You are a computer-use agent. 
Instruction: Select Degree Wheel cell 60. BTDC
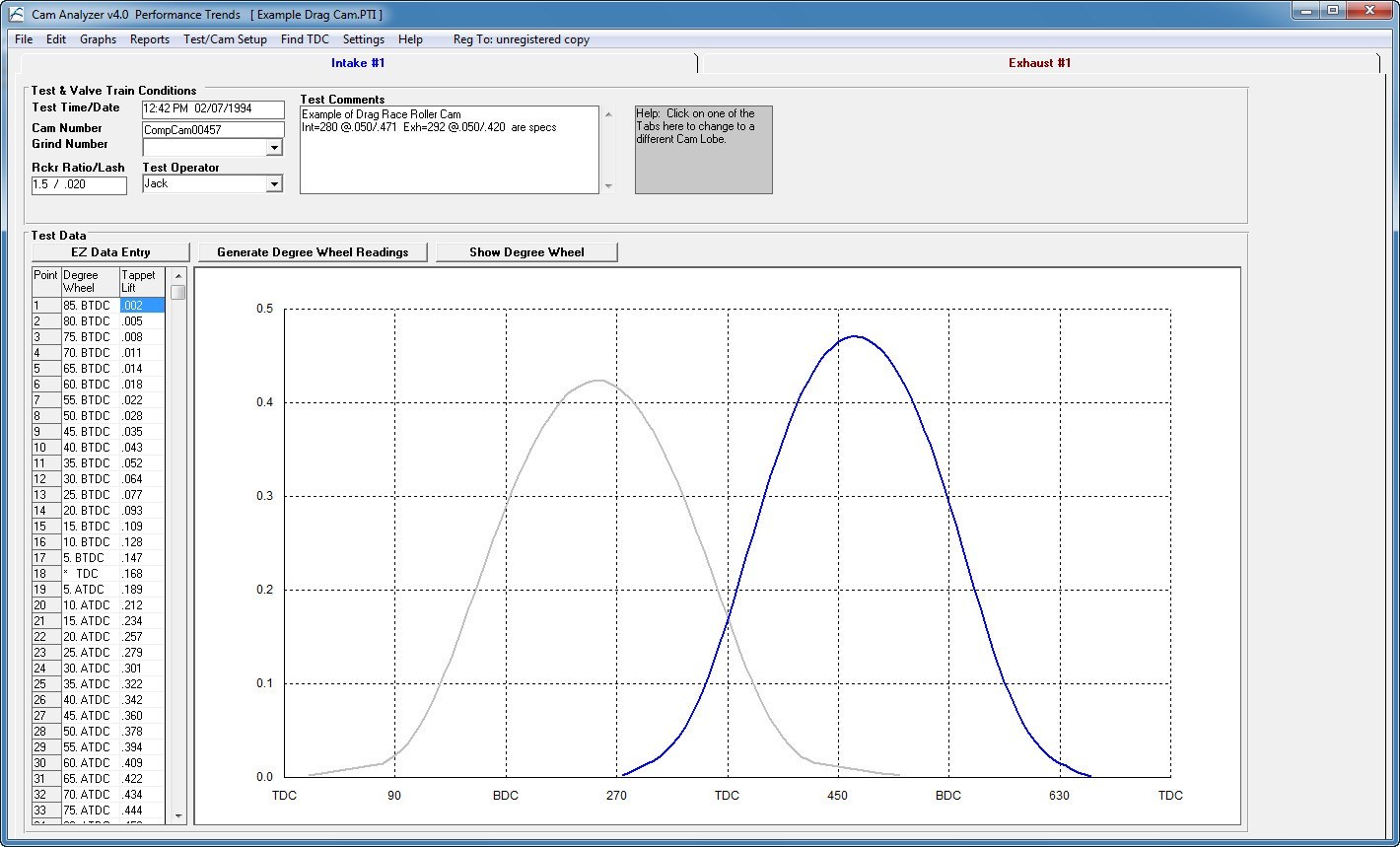(90, 385)
